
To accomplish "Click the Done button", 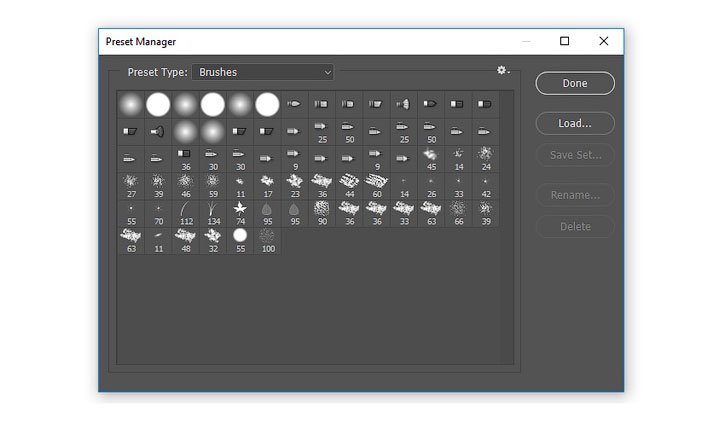I will (x=575, y=83).
